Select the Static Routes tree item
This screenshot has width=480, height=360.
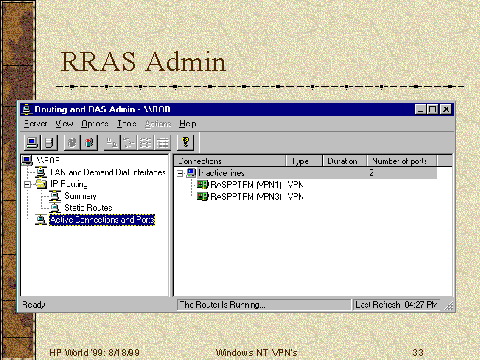coord(88,208)
